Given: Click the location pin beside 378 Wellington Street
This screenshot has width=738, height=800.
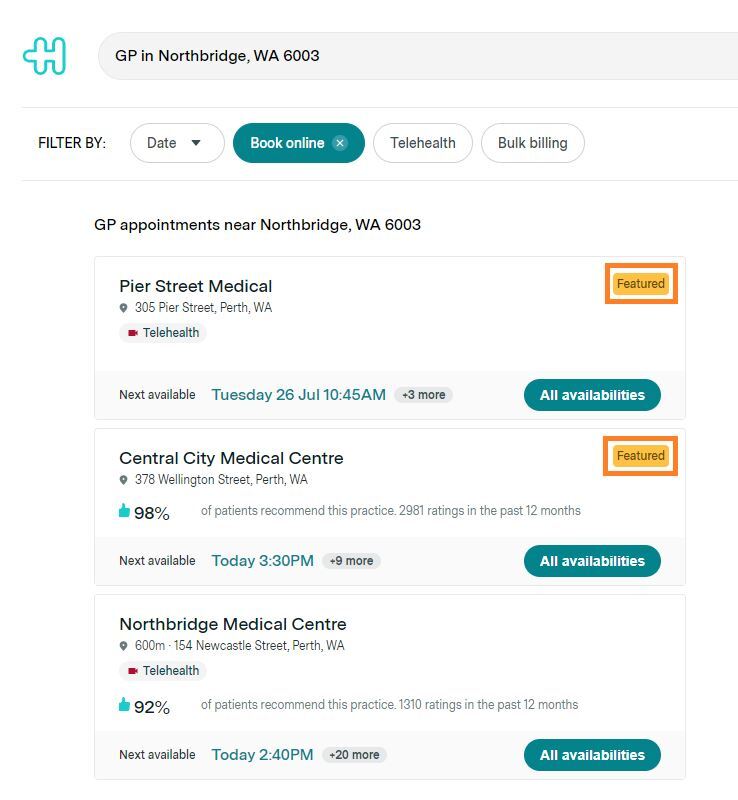Looking at the screenshot, I should [x=124, y=480].
